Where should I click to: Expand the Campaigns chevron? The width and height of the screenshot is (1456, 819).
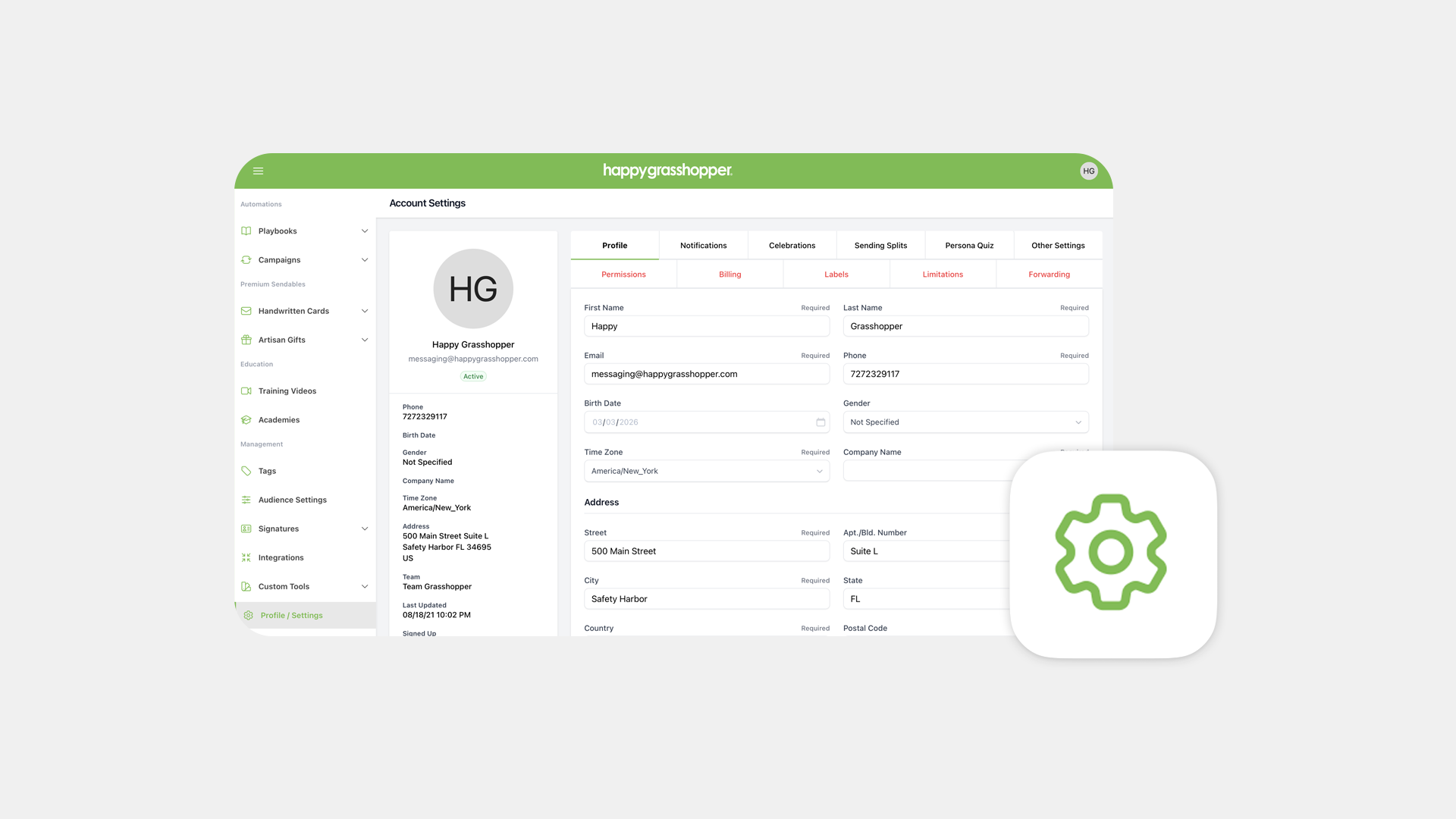pos(365,260)
